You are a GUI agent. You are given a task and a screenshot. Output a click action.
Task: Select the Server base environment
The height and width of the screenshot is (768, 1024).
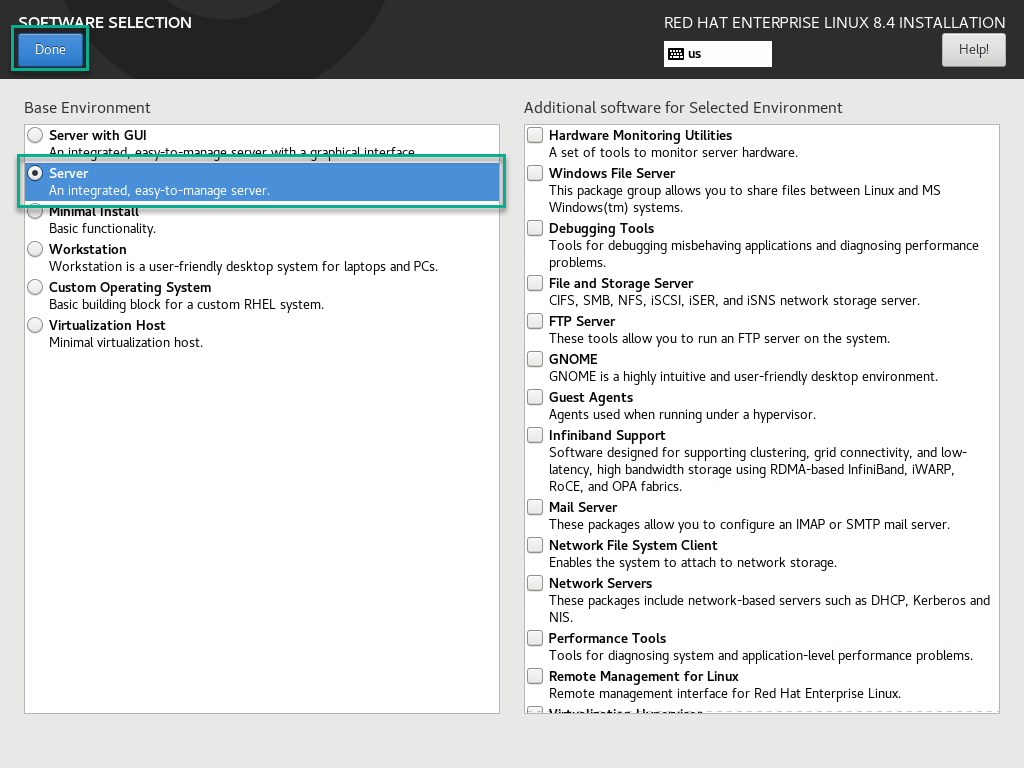36,173
